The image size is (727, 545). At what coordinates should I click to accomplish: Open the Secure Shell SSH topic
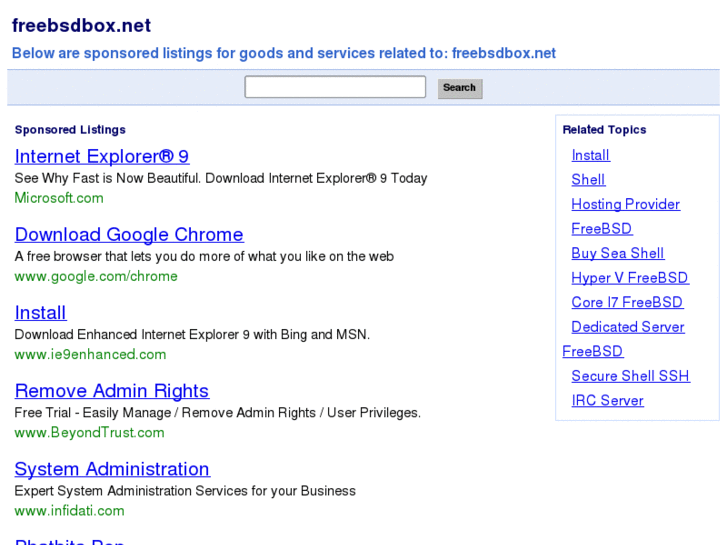tap(630, 376)
